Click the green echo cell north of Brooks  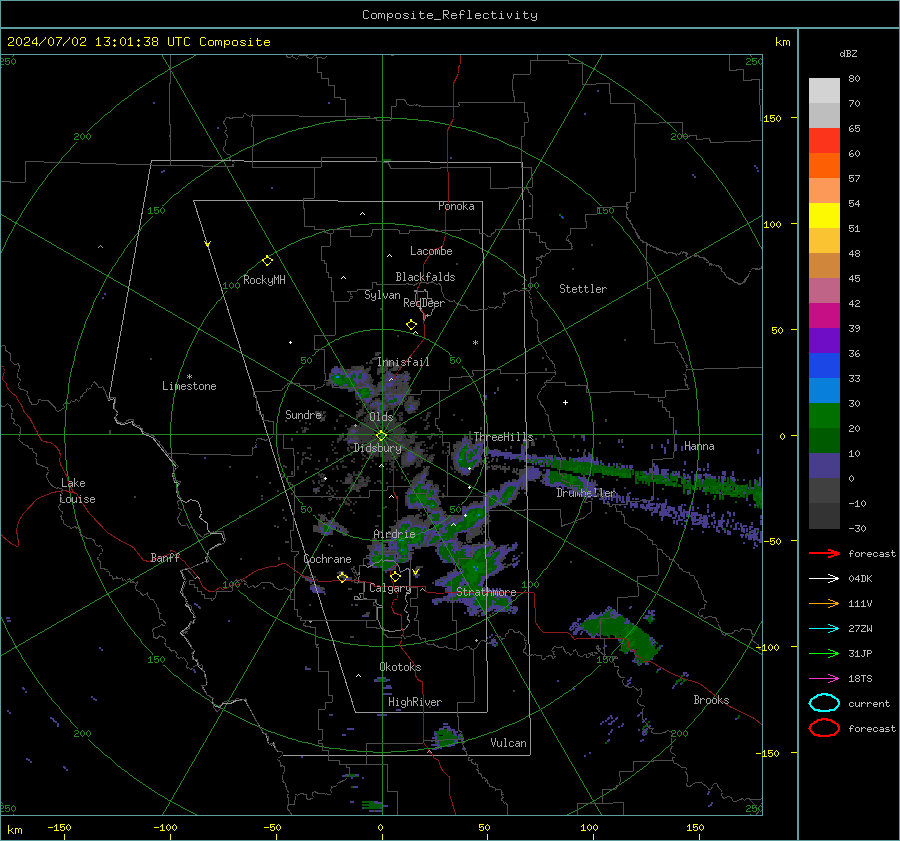click(x=617, y=634)
